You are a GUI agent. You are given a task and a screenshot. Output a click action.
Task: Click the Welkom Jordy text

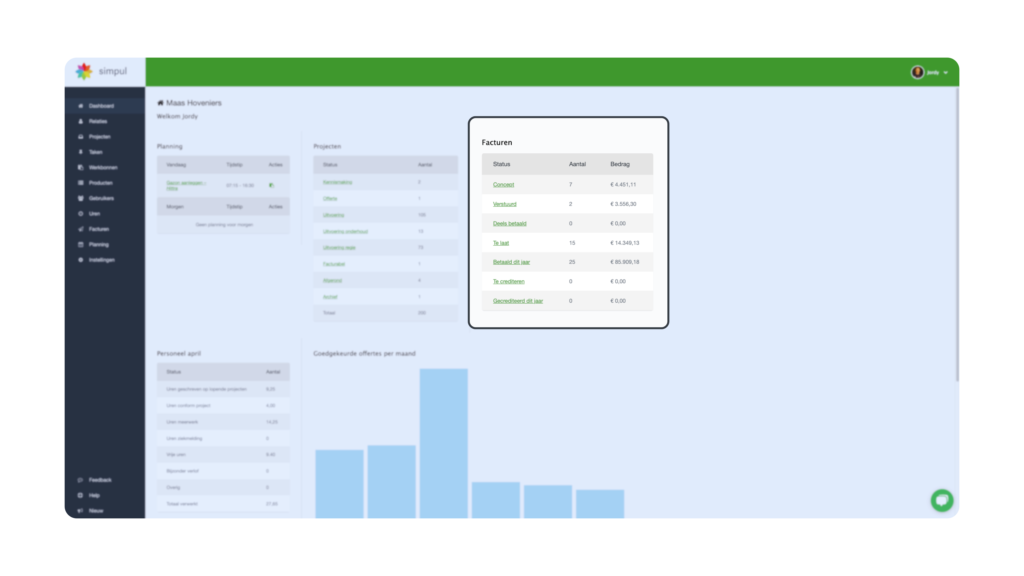point(177,116)
